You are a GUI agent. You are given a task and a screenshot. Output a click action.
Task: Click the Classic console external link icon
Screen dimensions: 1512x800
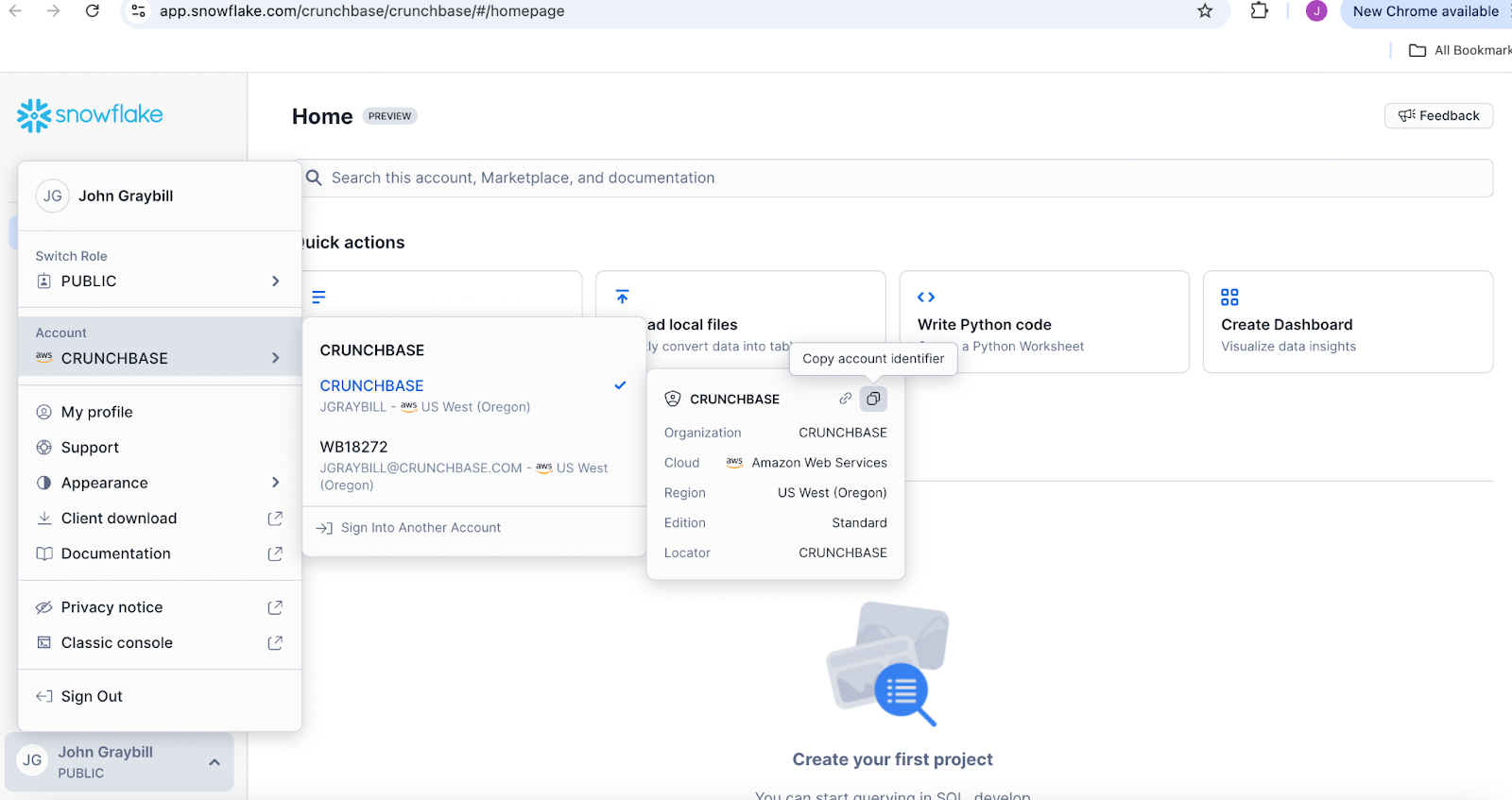click(x=275, y=643)
